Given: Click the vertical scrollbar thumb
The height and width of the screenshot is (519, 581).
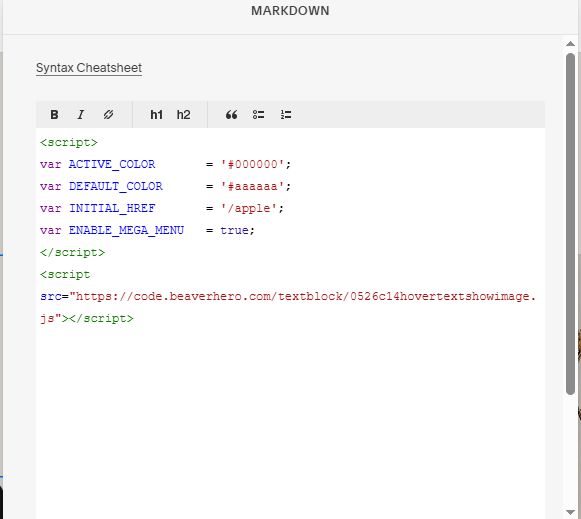Looking at the screenshot, I should coord(570,224).
